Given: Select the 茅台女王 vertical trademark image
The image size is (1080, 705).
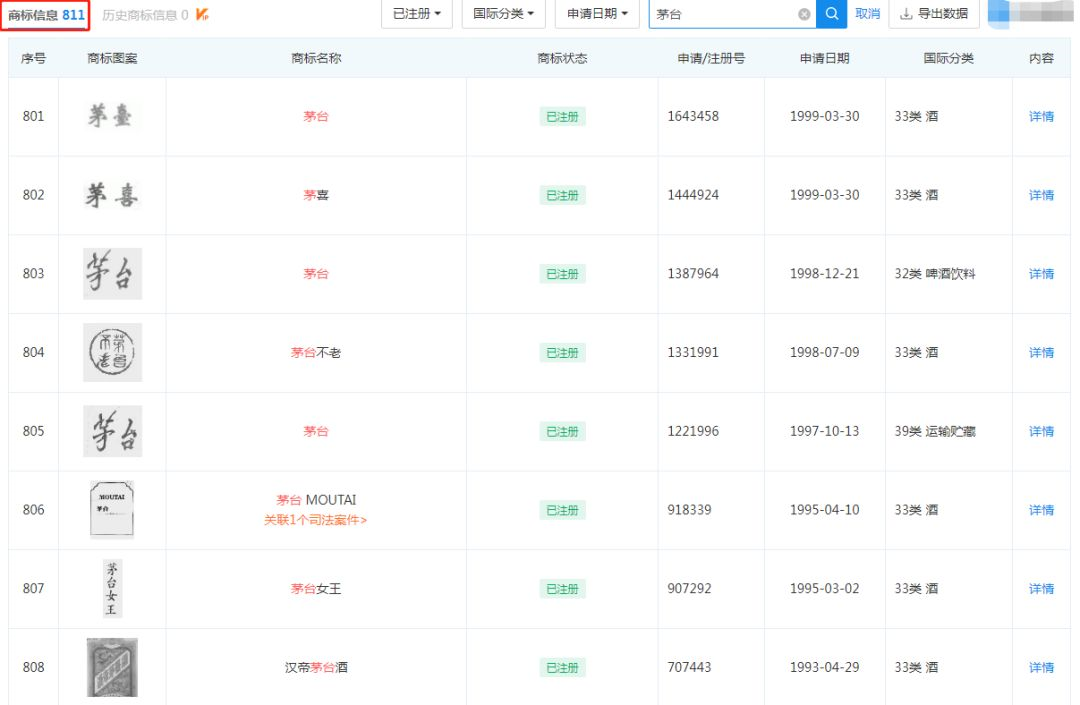Looking at the screenshot, I should tap(112, 589).
